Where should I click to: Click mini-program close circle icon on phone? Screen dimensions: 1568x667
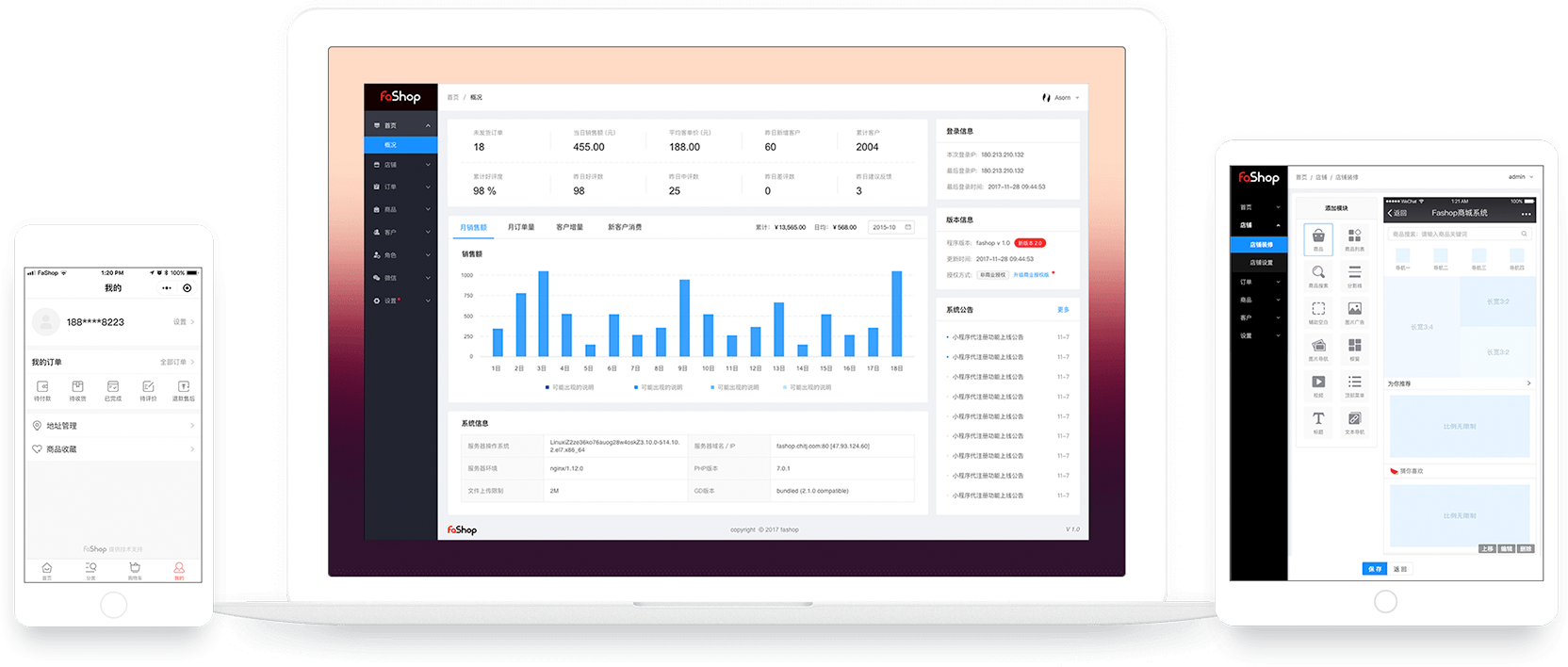pyautogui.click(x=188, y=288)
